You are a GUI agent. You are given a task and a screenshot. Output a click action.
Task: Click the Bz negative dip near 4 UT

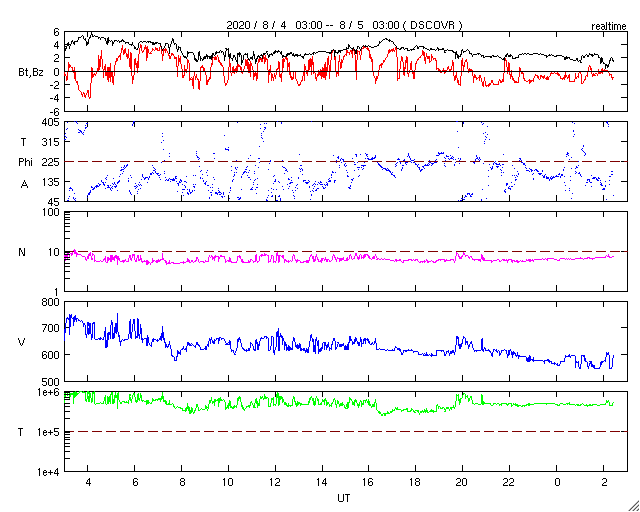click(87, 95)
